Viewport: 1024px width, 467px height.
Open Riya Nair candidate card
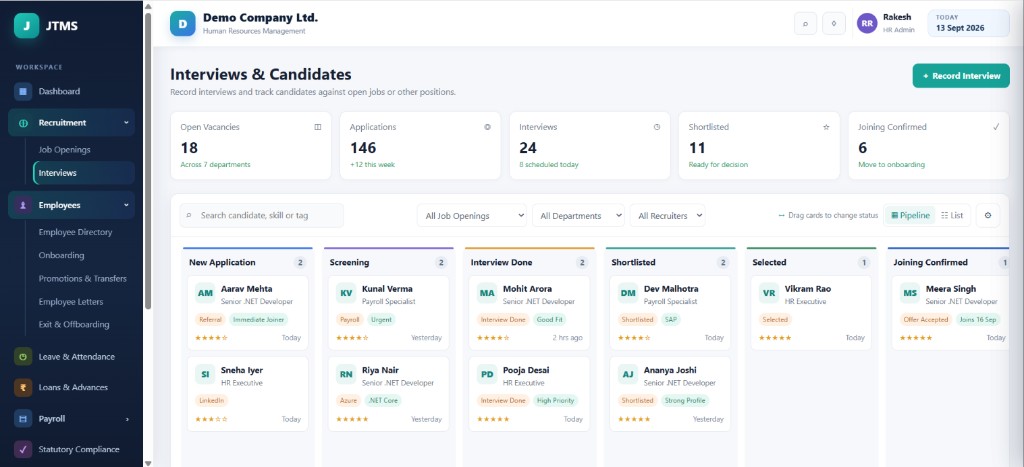pyautogui.click(x=389, y=394)
